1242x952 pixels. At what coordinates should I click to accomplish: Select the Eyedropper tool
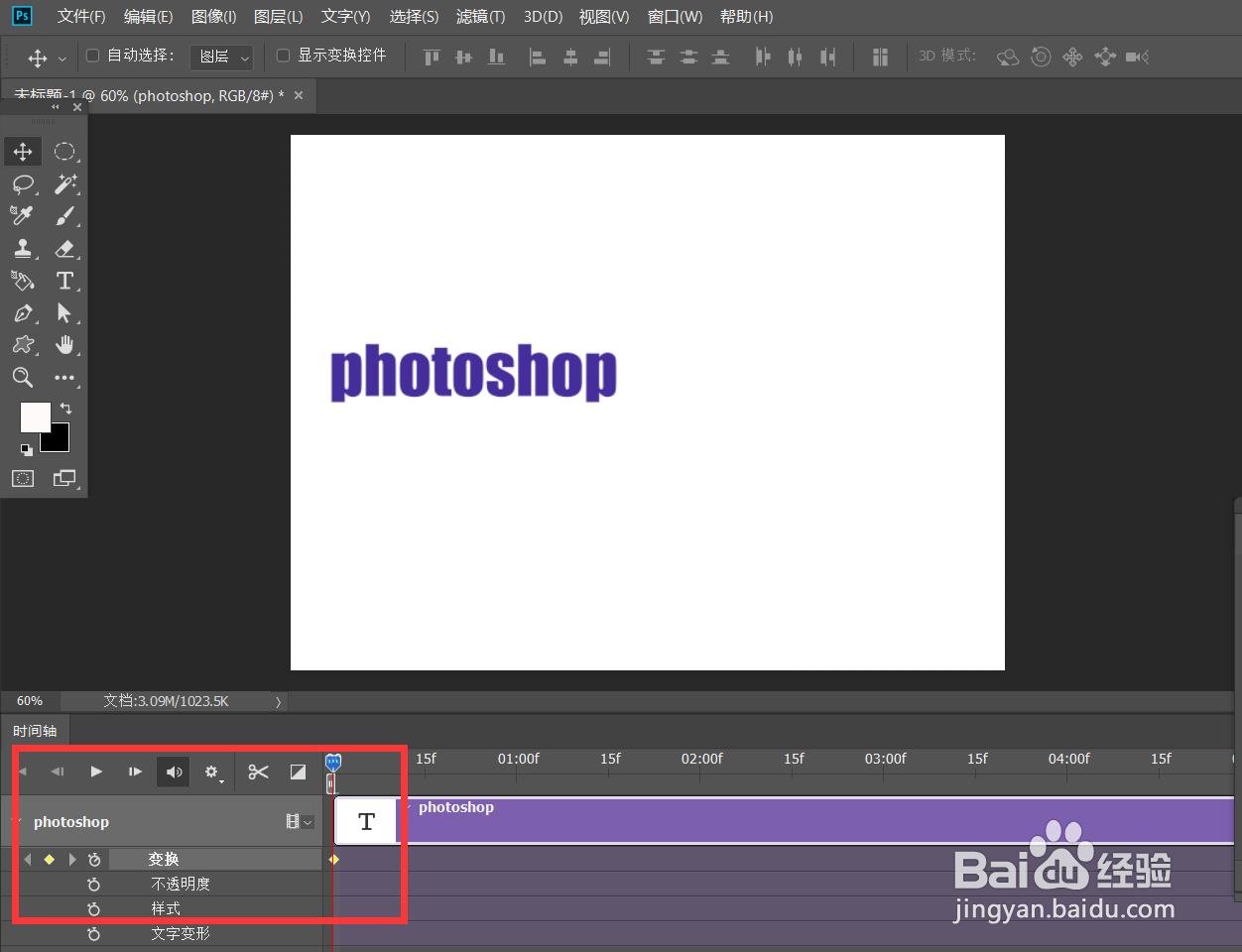click(x=22, y=215)
